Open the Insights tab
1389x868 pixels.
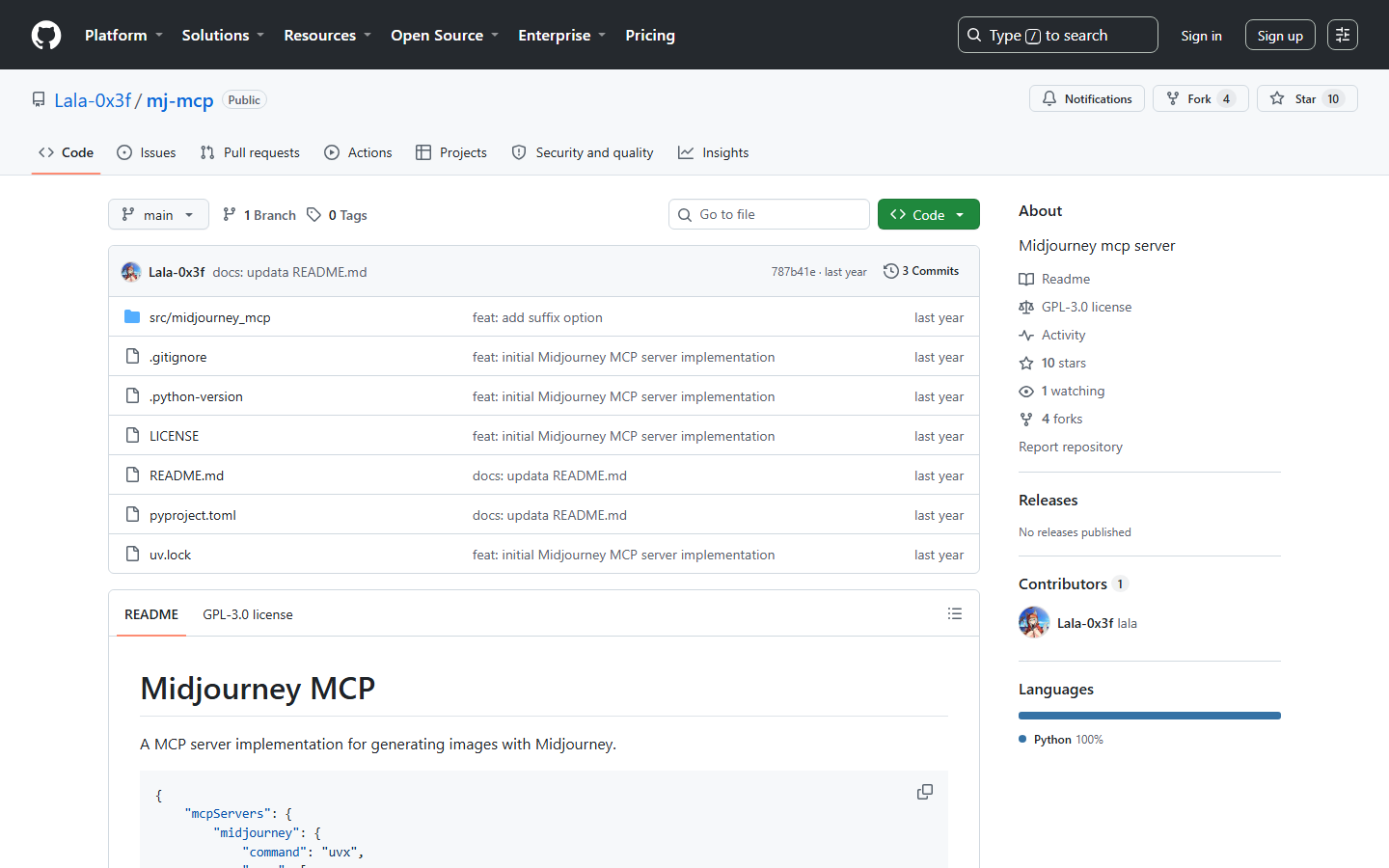714,152
